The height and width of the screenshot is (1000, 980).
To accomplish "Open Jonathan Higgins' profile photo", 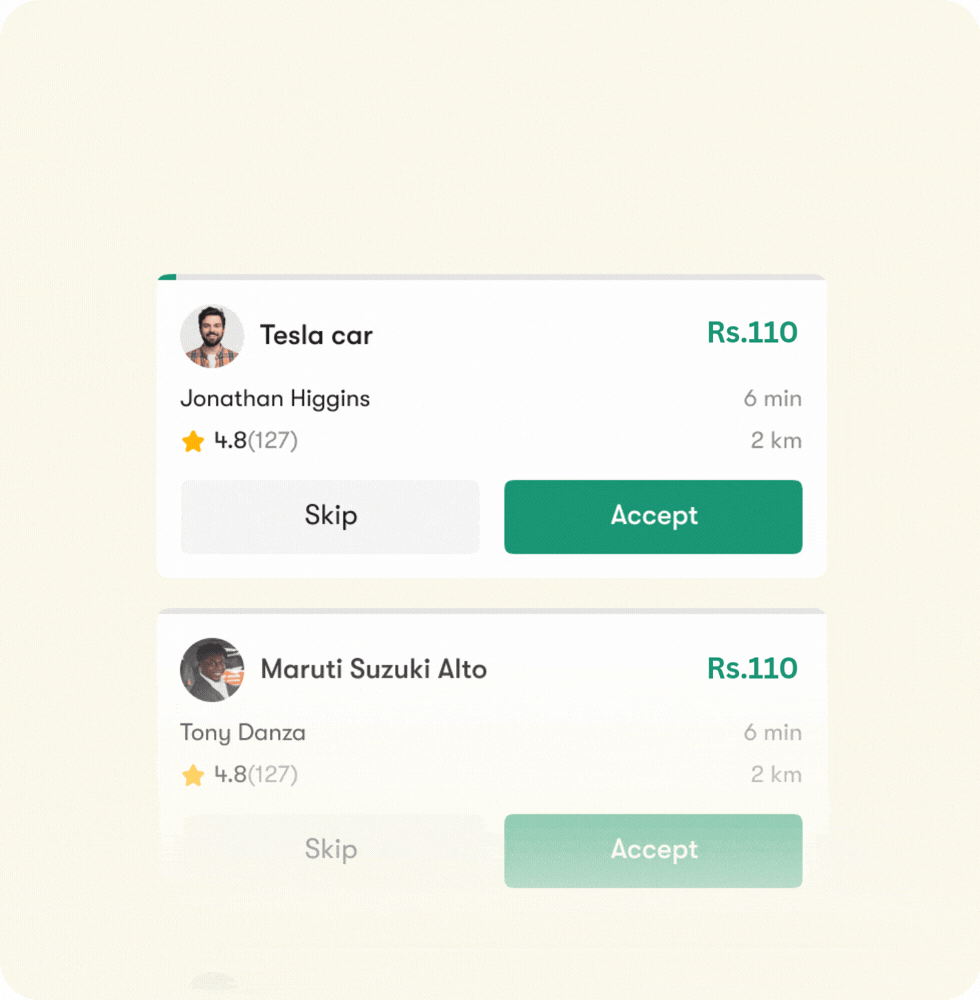I will [x=212, y=336].
